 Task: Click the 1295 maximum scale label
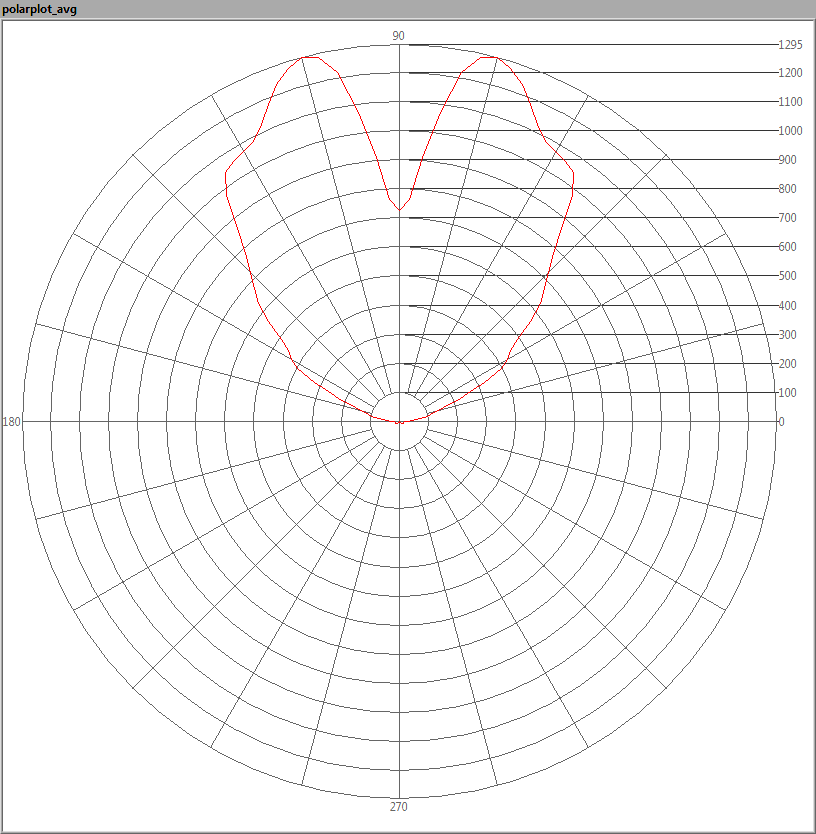(x=790, y=44)
